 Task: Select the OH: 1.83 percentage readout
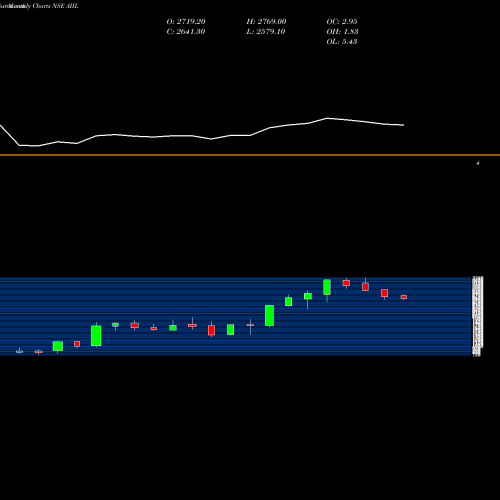[x=342, y=32]
